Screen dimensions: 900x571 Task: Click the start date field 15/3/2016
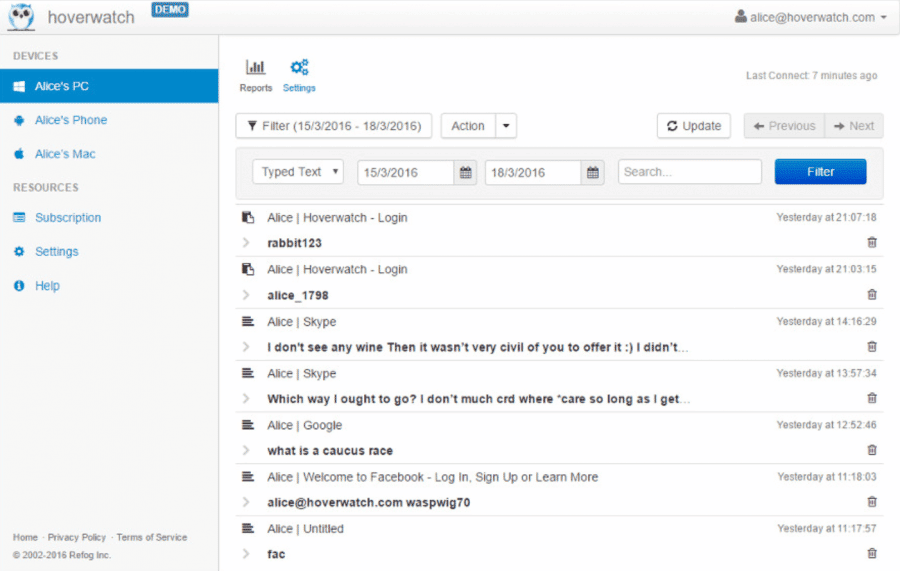pyautogui.click(x=405, y=172)
